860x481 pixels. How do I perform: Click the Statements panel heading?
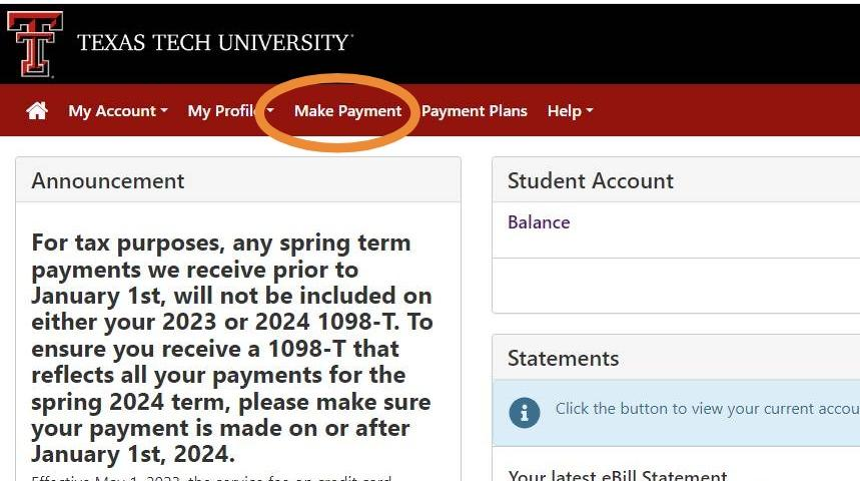pos(563,358)
